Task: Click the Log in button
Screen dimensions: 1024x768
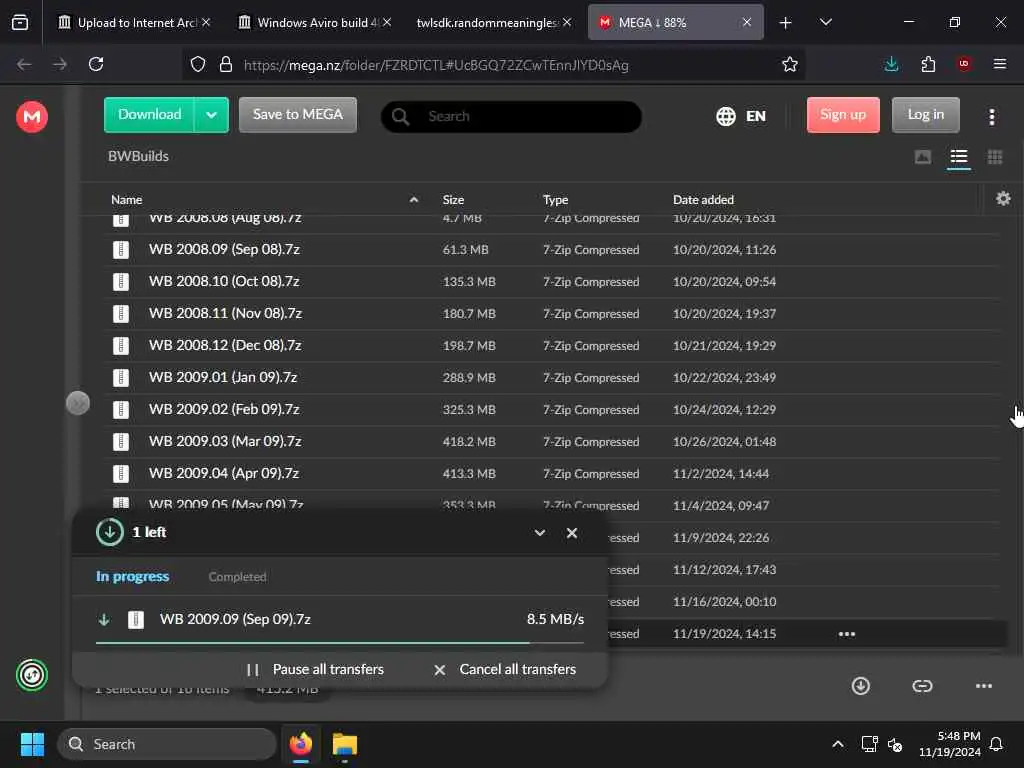Action: pyautogui.click(x=925, y=115)
